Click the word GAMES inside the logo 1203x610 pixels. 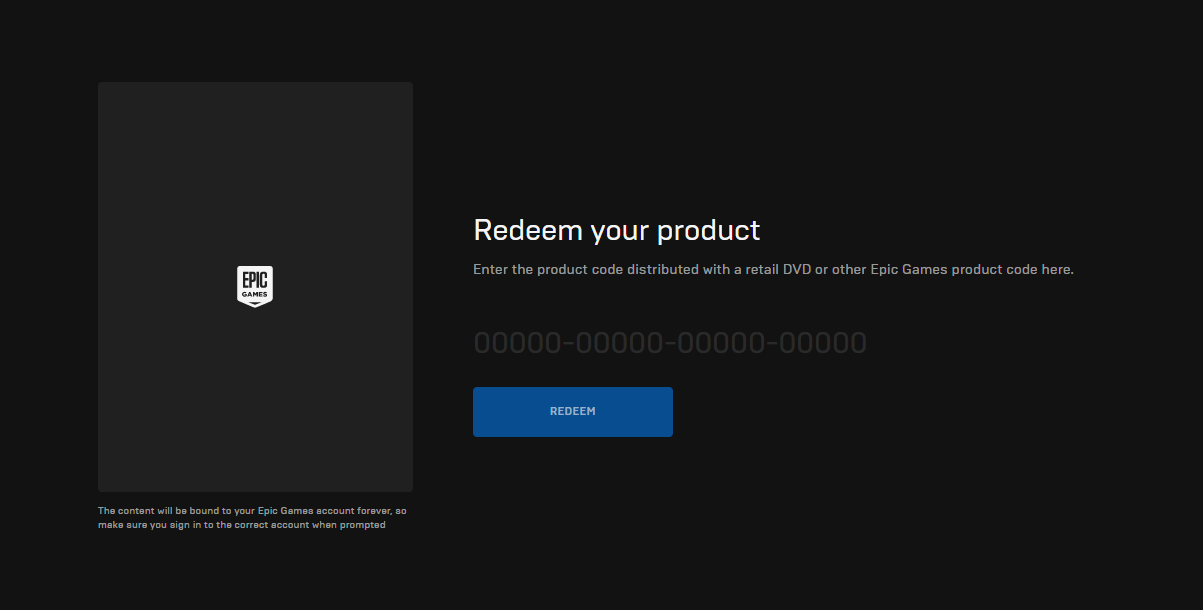click(255, 295)
